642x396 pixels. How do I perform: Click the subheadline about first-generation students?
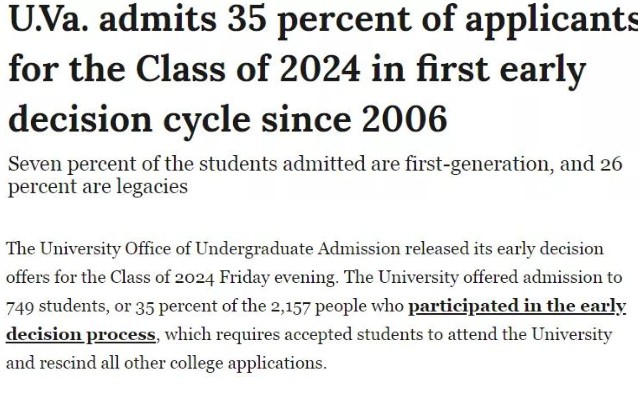tap(315, 175)
